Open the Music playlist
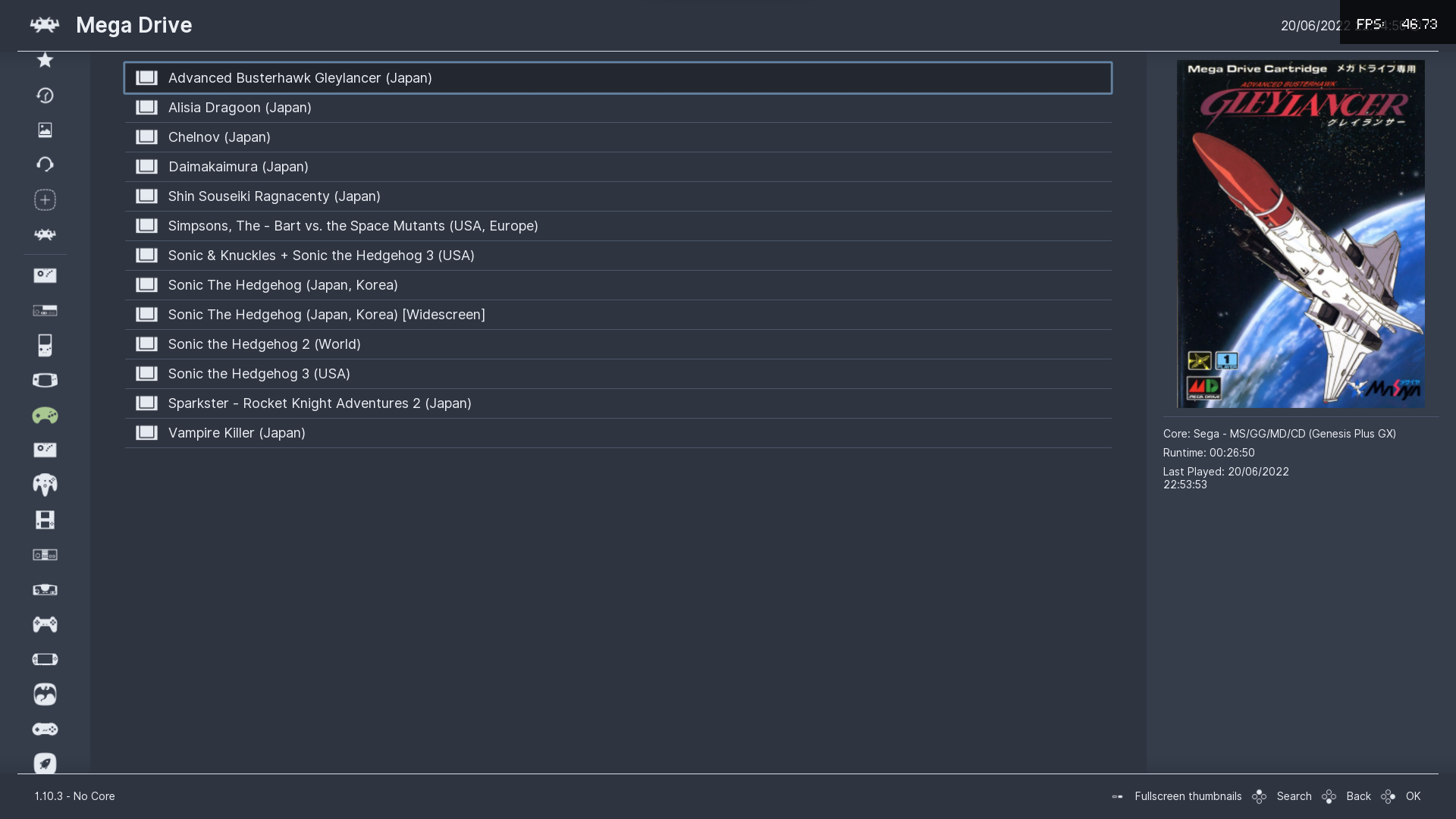This screenshot has height=819, width=1456. (x=45, y=164)
